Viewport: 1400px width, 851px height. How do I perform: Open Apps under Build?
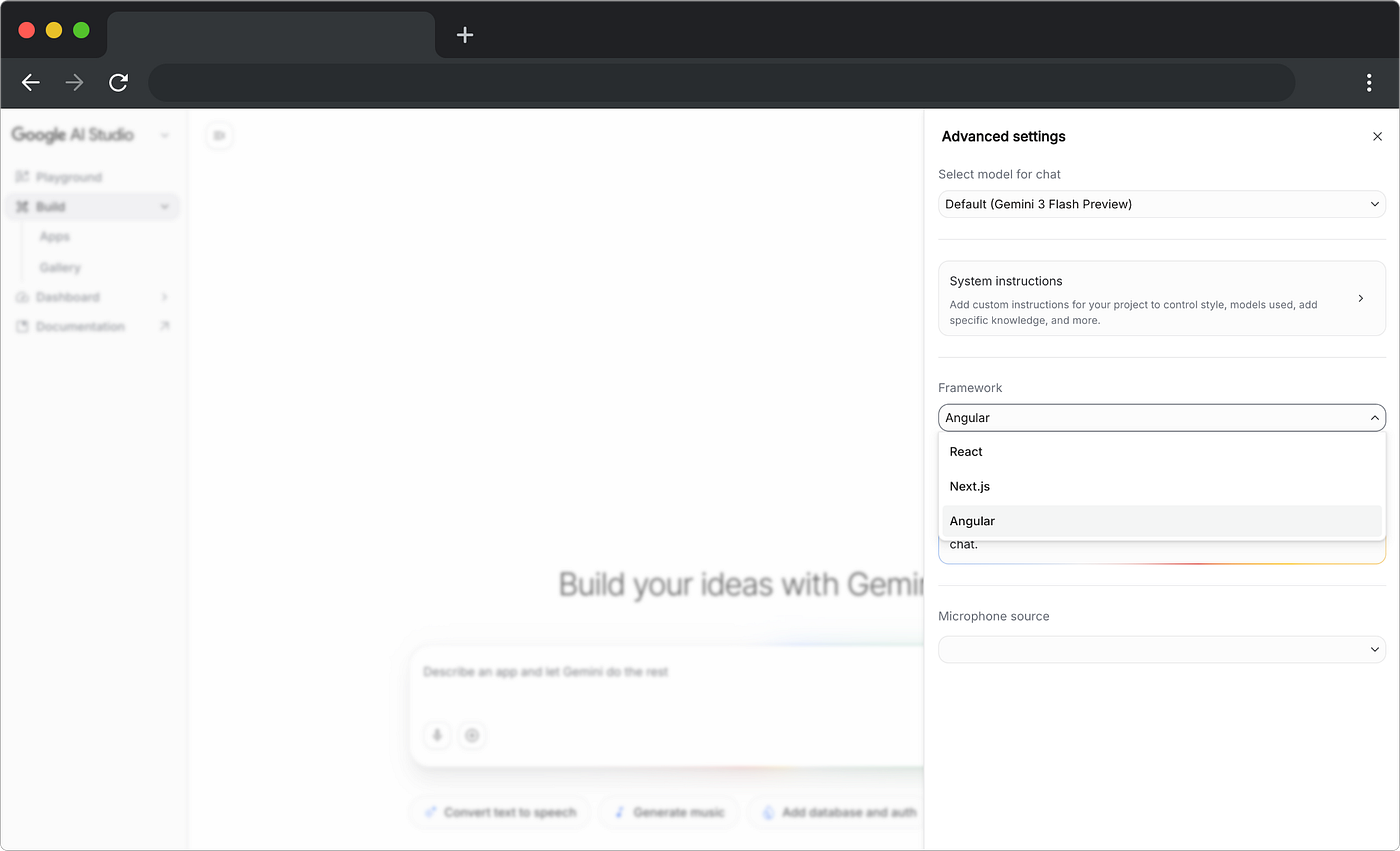[x=55, y=237]
